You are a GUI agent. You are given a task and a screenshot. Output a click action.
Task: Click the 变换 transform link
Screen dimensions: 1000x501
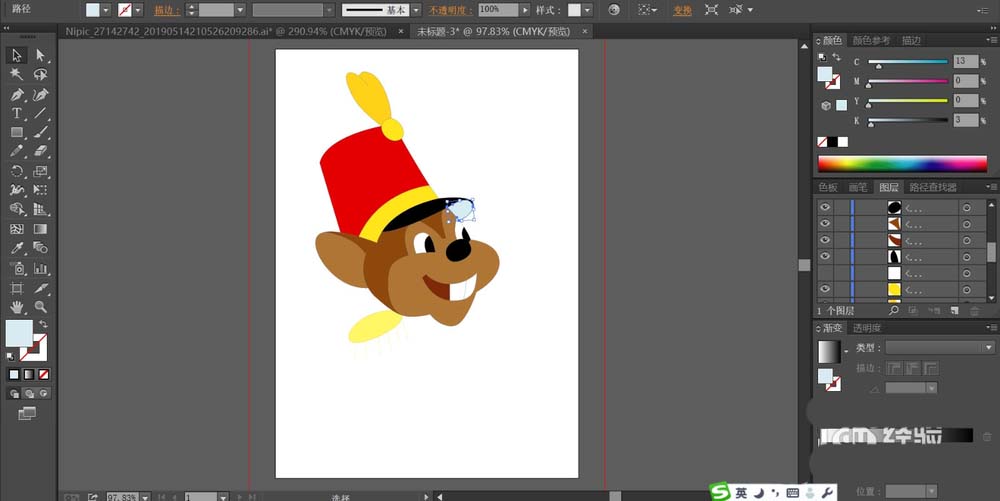click(x=682, y=10)
